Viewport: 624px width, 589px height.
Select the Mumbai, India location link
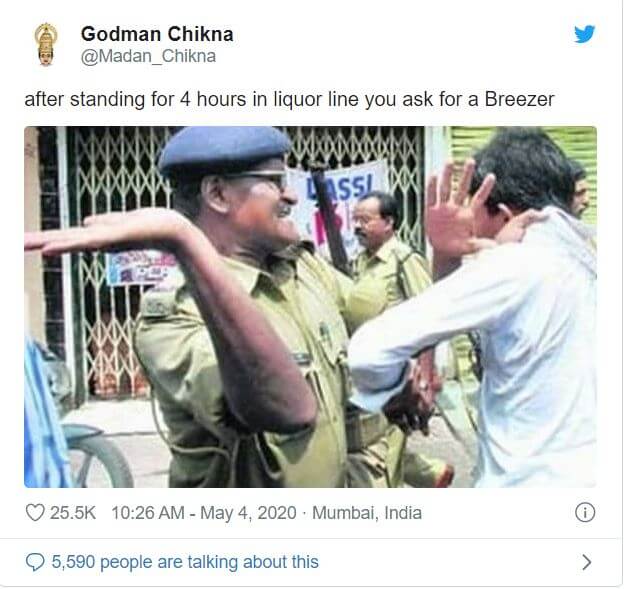367,513
